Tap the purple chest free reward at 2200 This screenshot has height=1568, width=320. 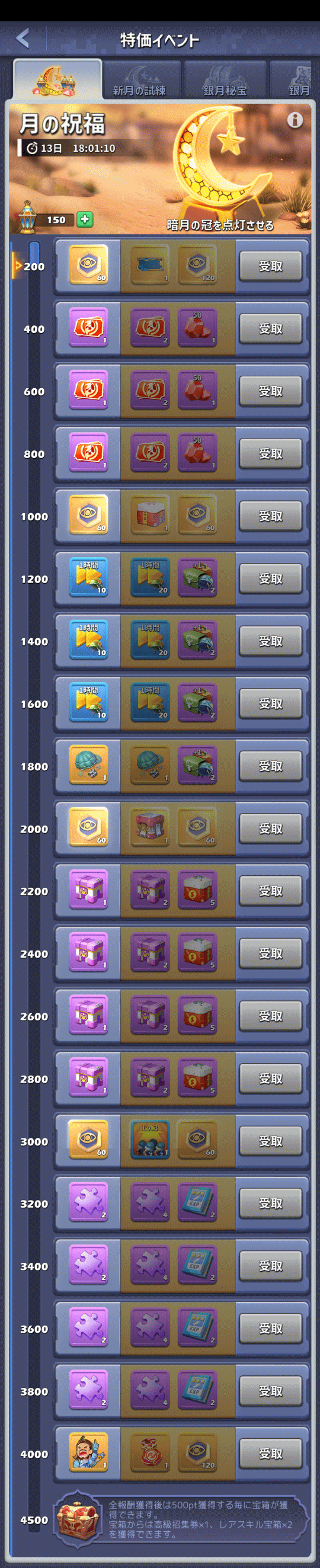88,891
